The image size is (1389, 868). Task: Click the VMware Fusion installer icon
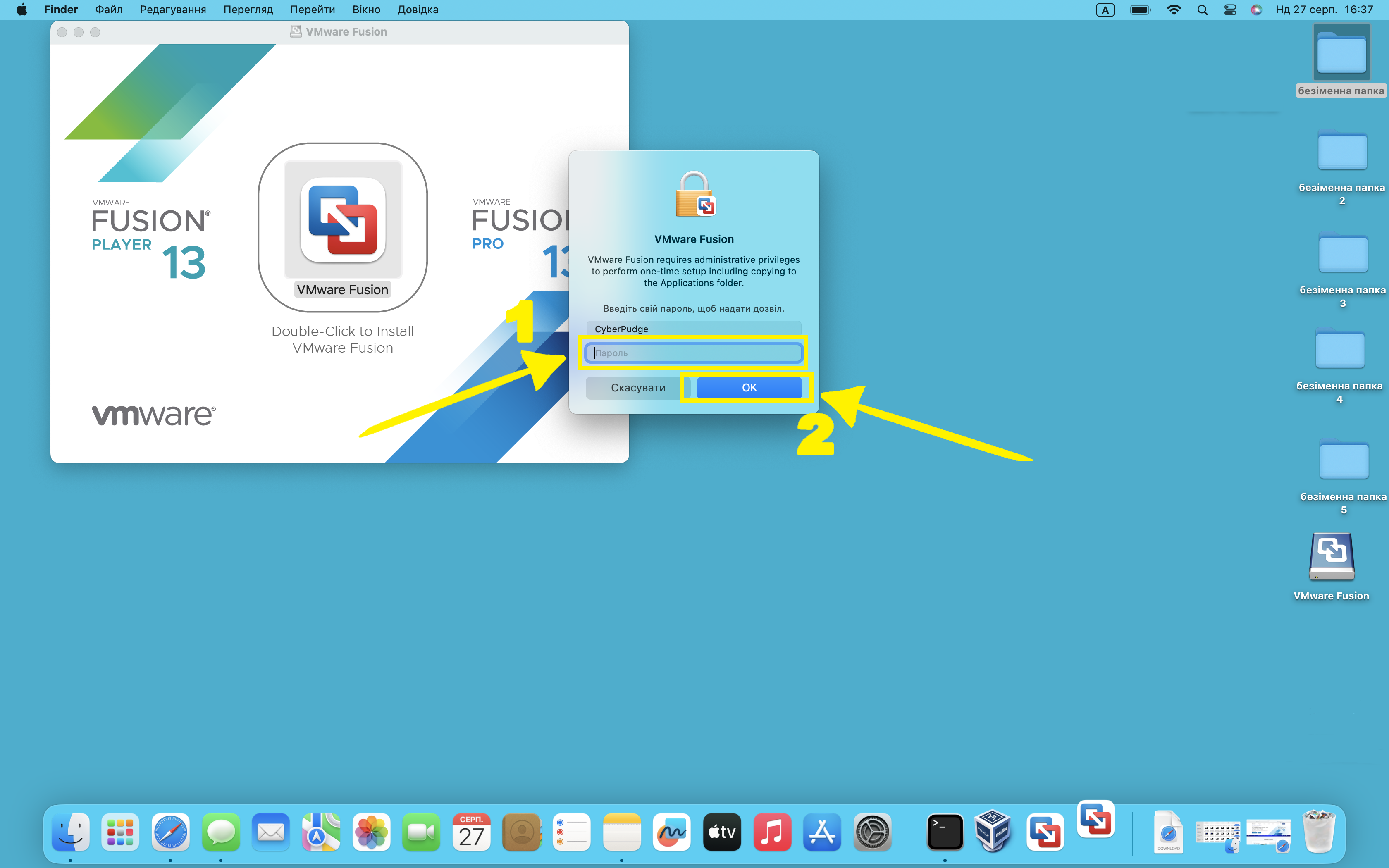click(x=343, y=220)
